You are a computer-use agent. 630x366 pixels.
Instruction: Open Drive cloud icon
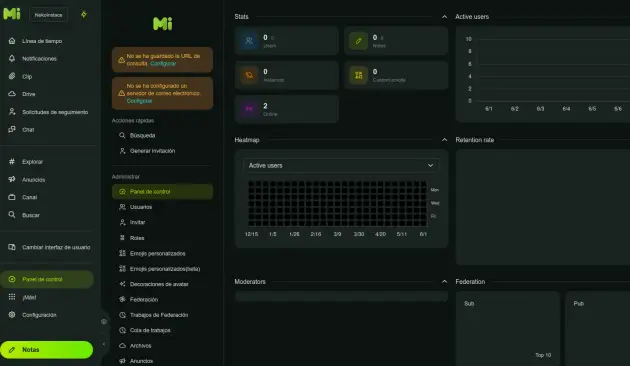pyautogui.click(x=12, y=94)
